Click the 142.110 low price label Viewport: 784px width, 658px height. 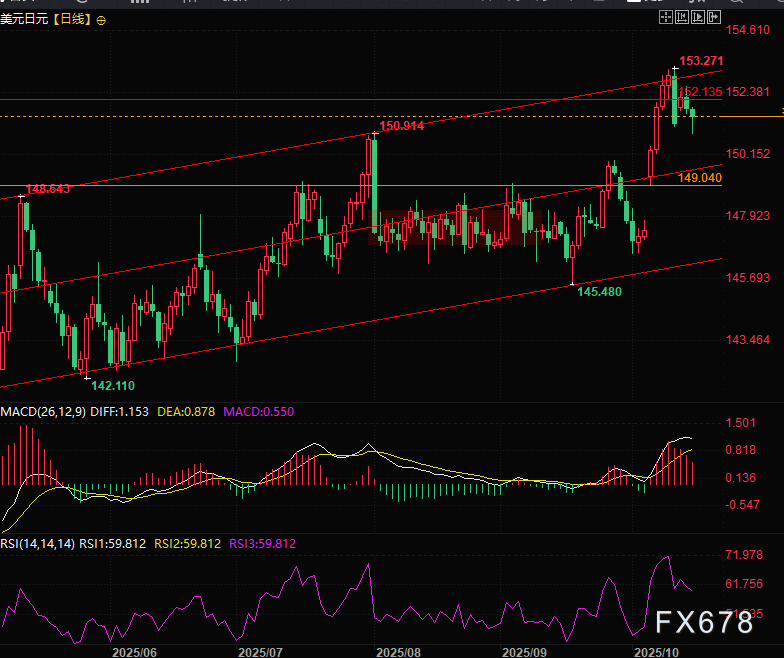pyautogui.click(x=112, y=385)
